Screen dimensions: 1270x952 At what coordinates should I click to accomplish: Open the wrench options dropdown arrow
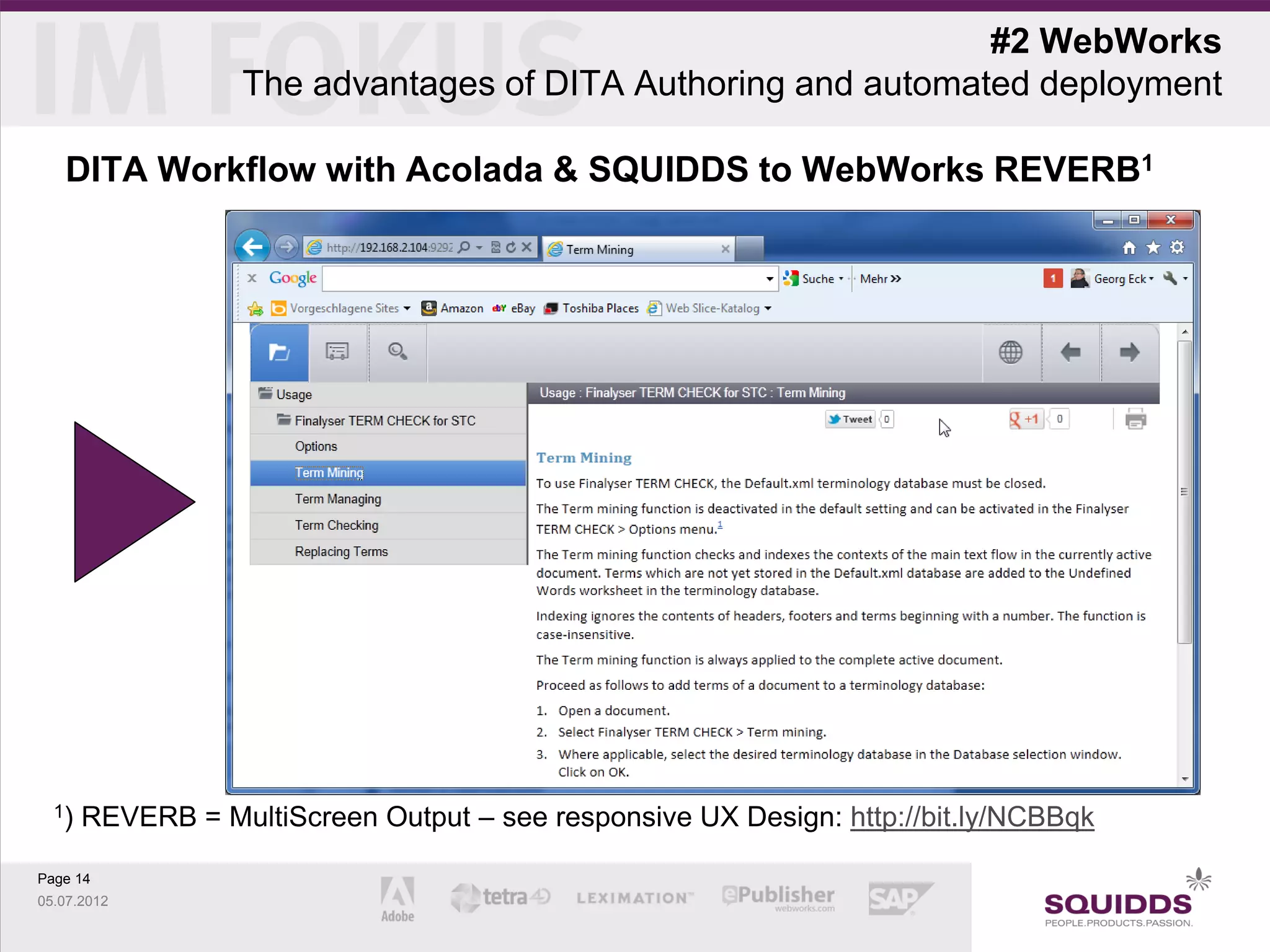coord(1185,279)
